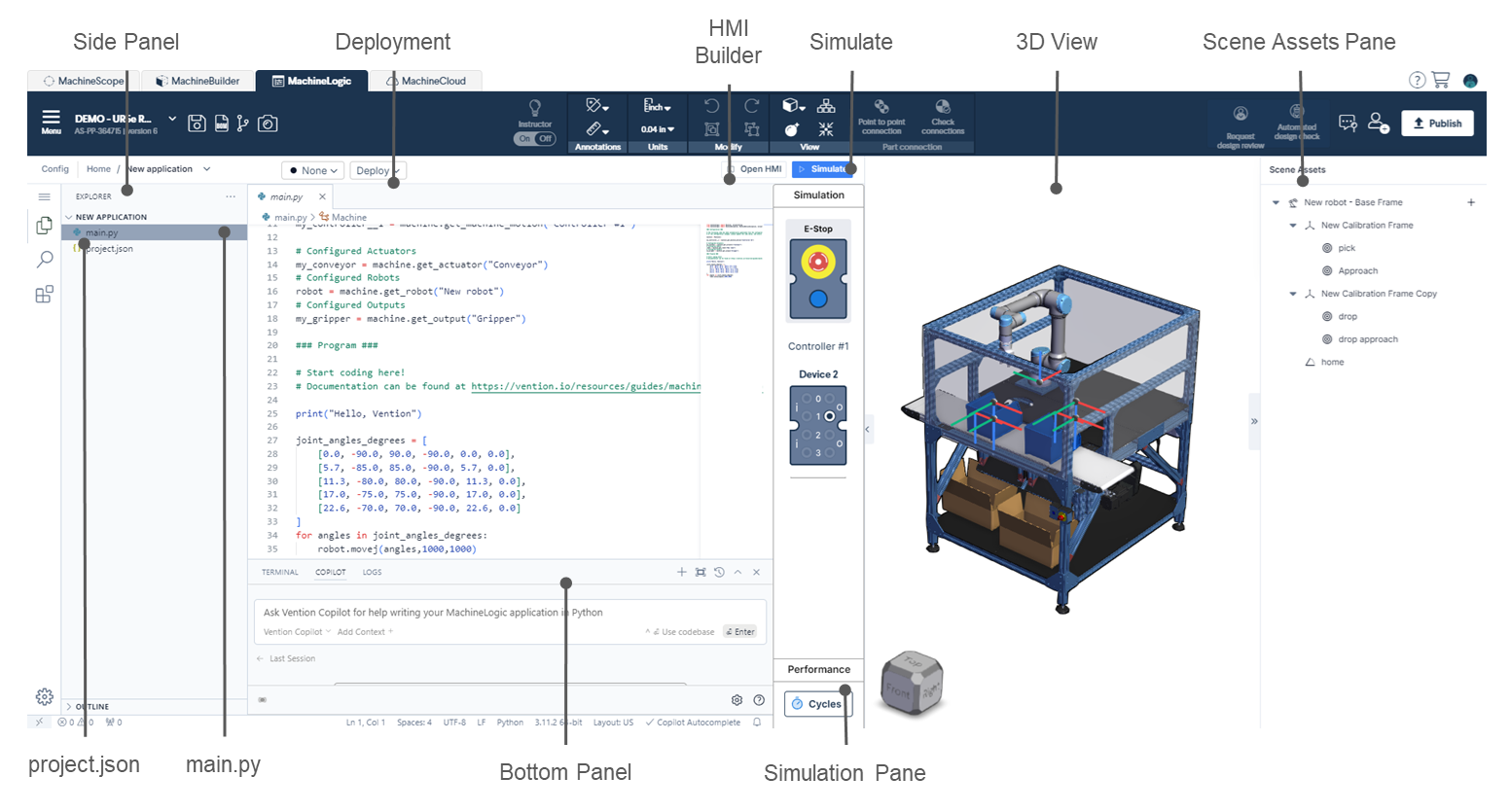The image size is (1510, 812).
Task: Select output 1 radio on Device 2
Action: 829,416
